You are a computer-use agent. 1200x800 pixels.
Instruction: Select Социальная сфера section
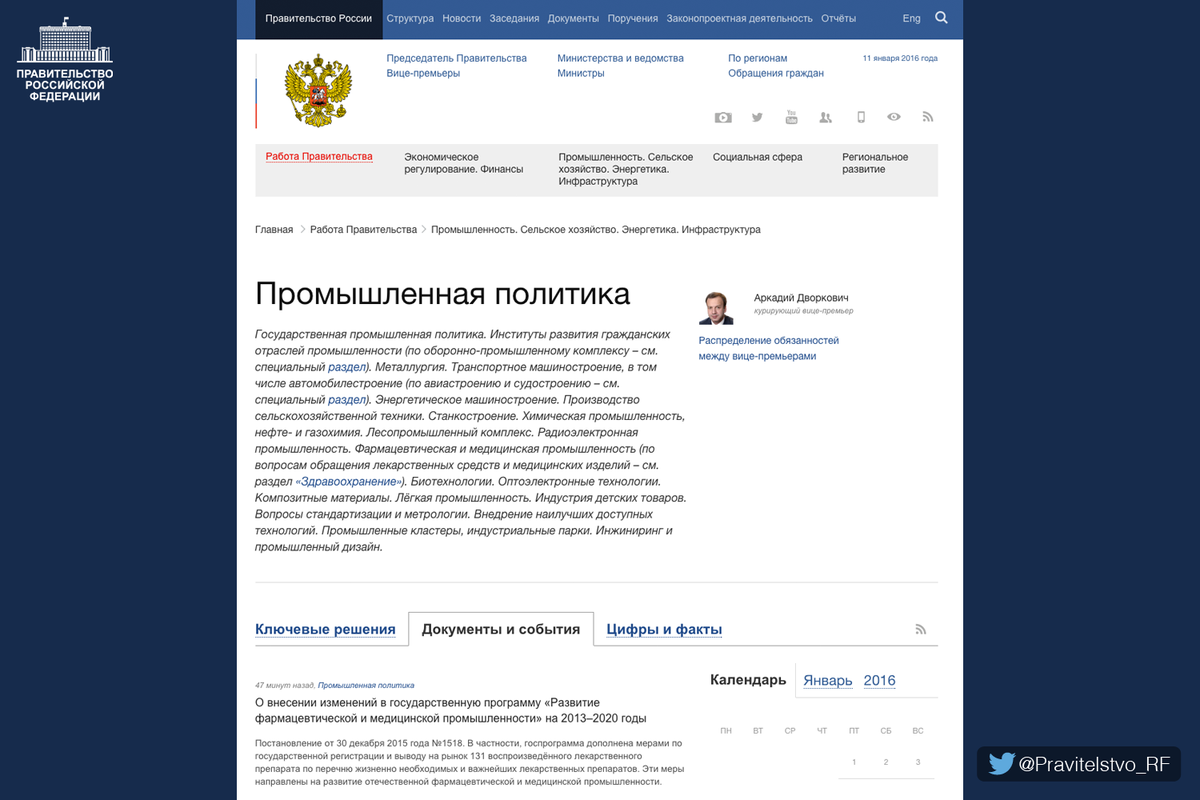point(757,157)
